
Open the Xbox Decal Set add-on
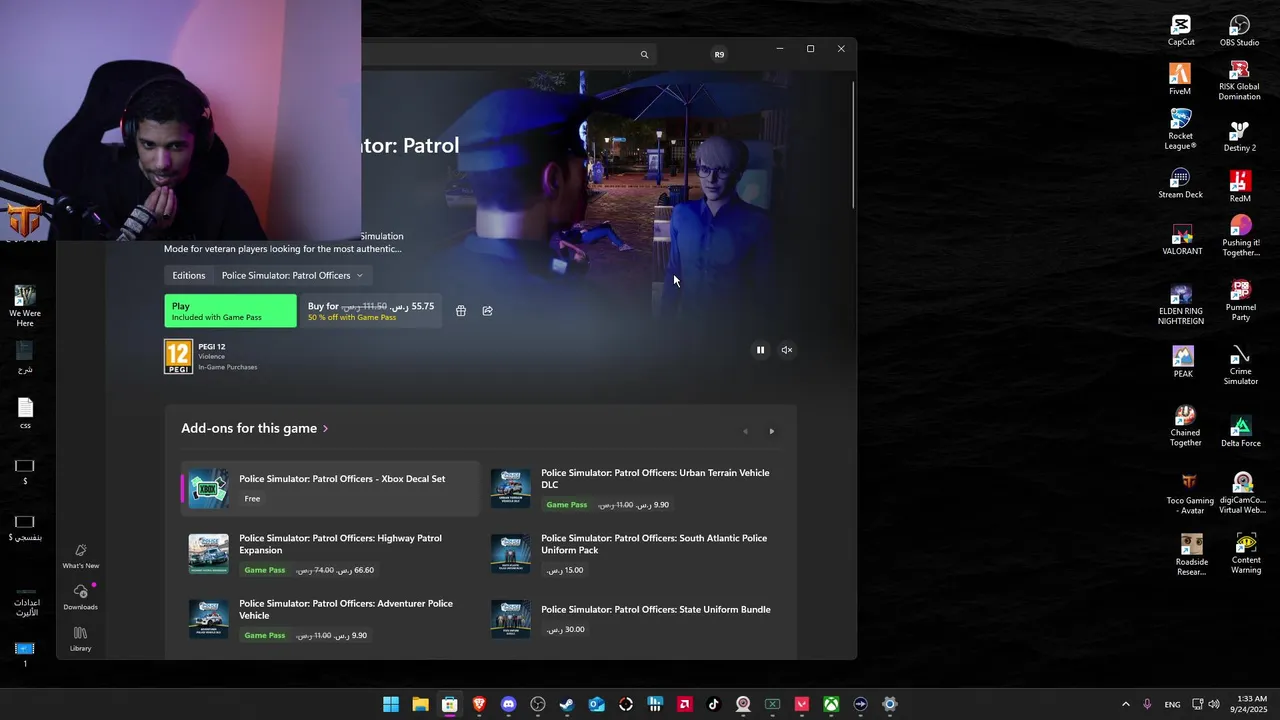tap(330, 489)
